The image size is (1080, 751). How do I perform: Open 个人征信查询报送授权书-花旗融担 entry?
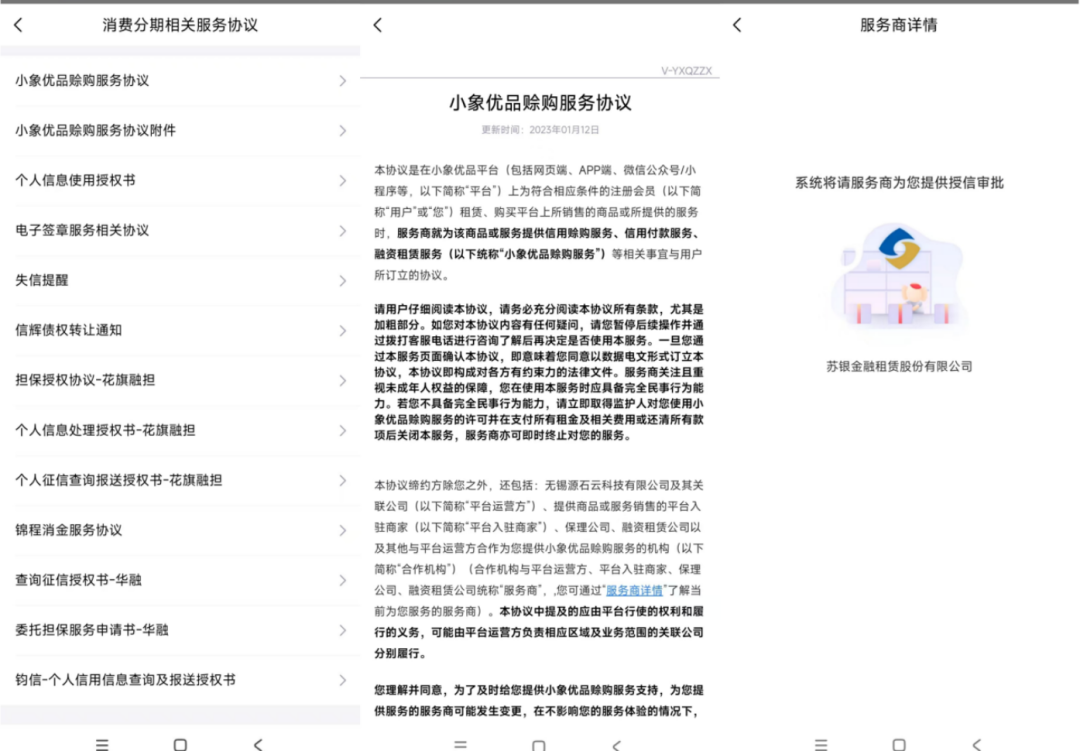[x=180, y=480]
